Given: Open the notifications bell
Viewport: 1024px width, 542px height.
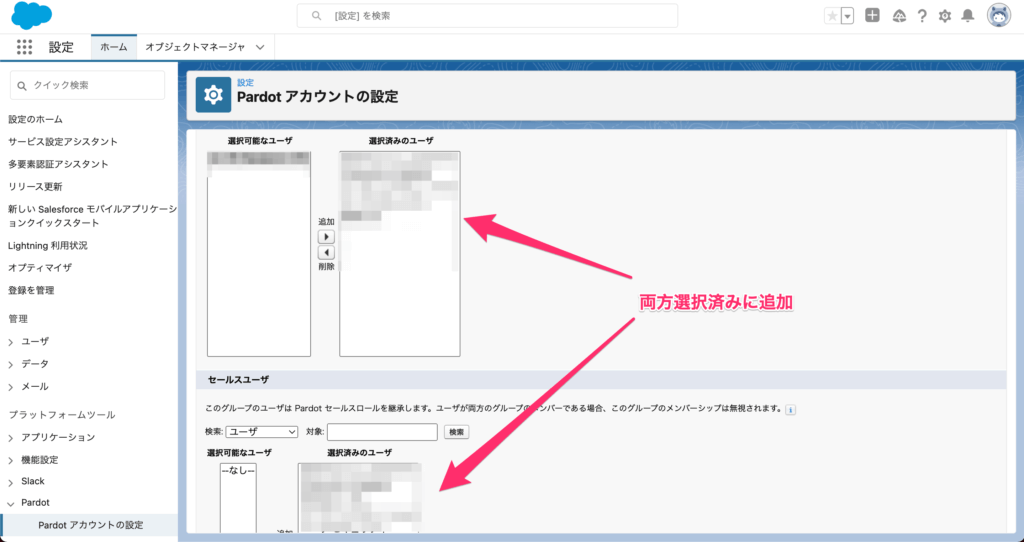Looking at the screenshot, I should (x=968, y=16).
